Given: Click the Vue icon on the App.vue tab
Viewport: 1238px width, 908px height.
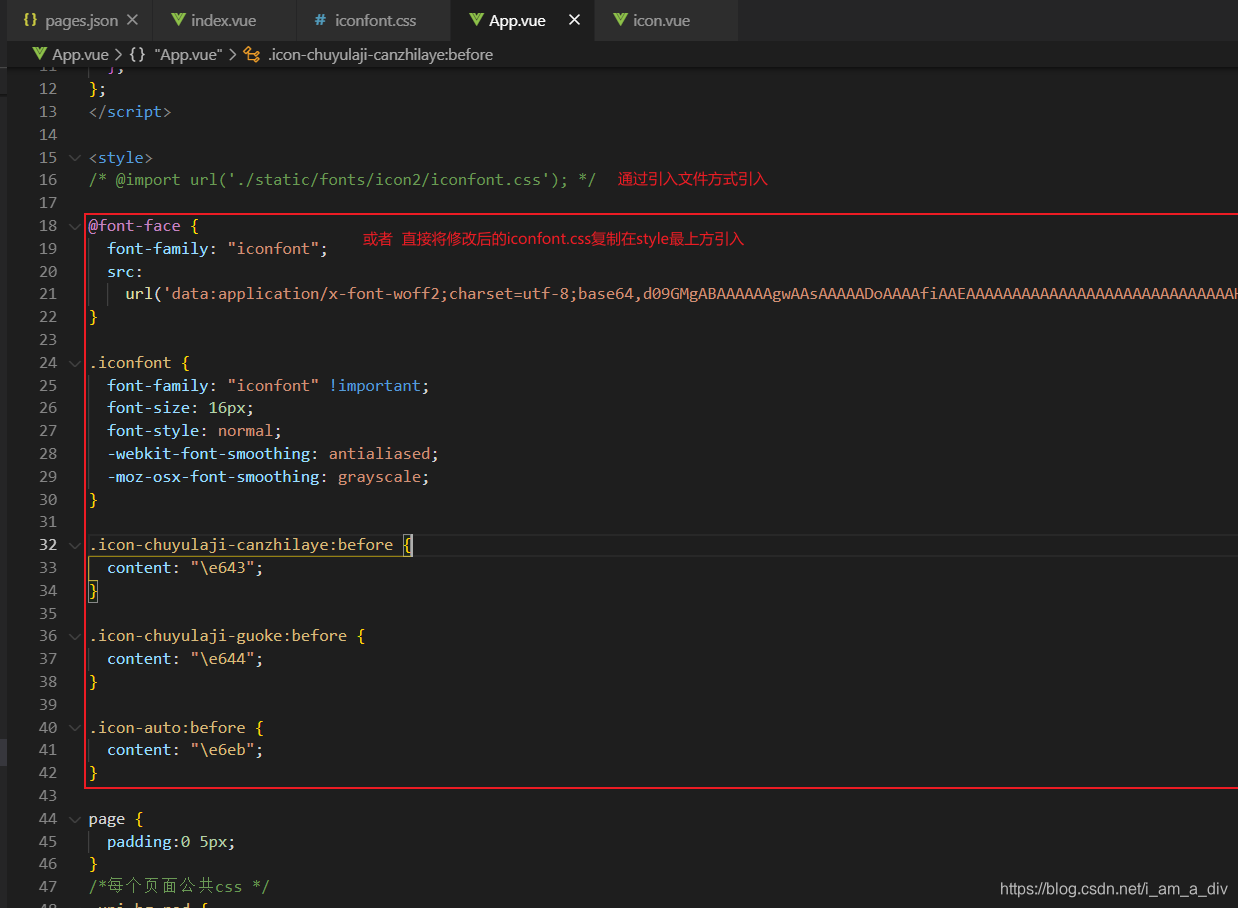Looking at the screenshot, I should (x=474, y=20).
